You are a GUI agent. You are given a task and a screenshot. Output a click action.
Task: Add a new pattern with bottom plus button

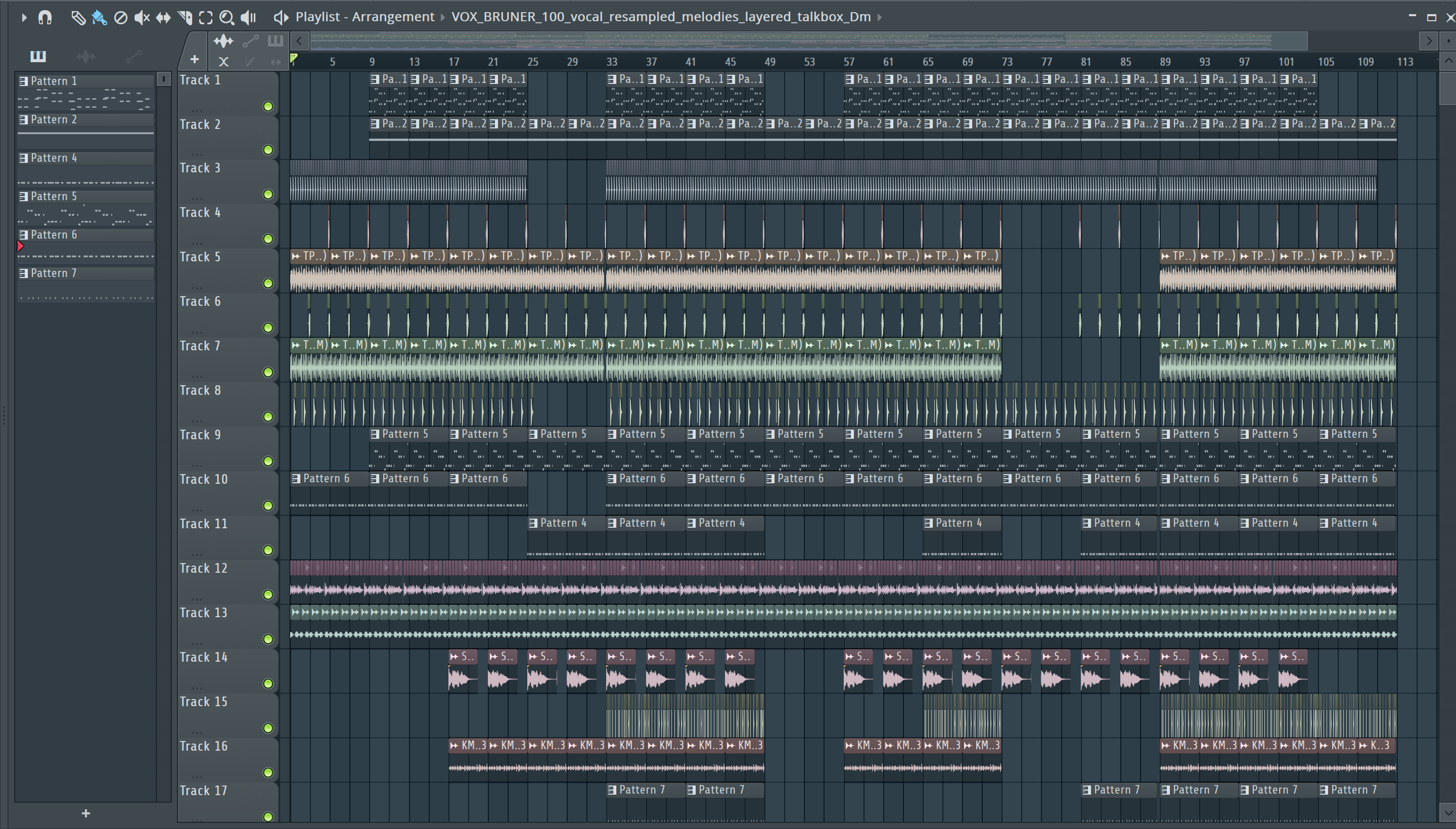point(86,813)
